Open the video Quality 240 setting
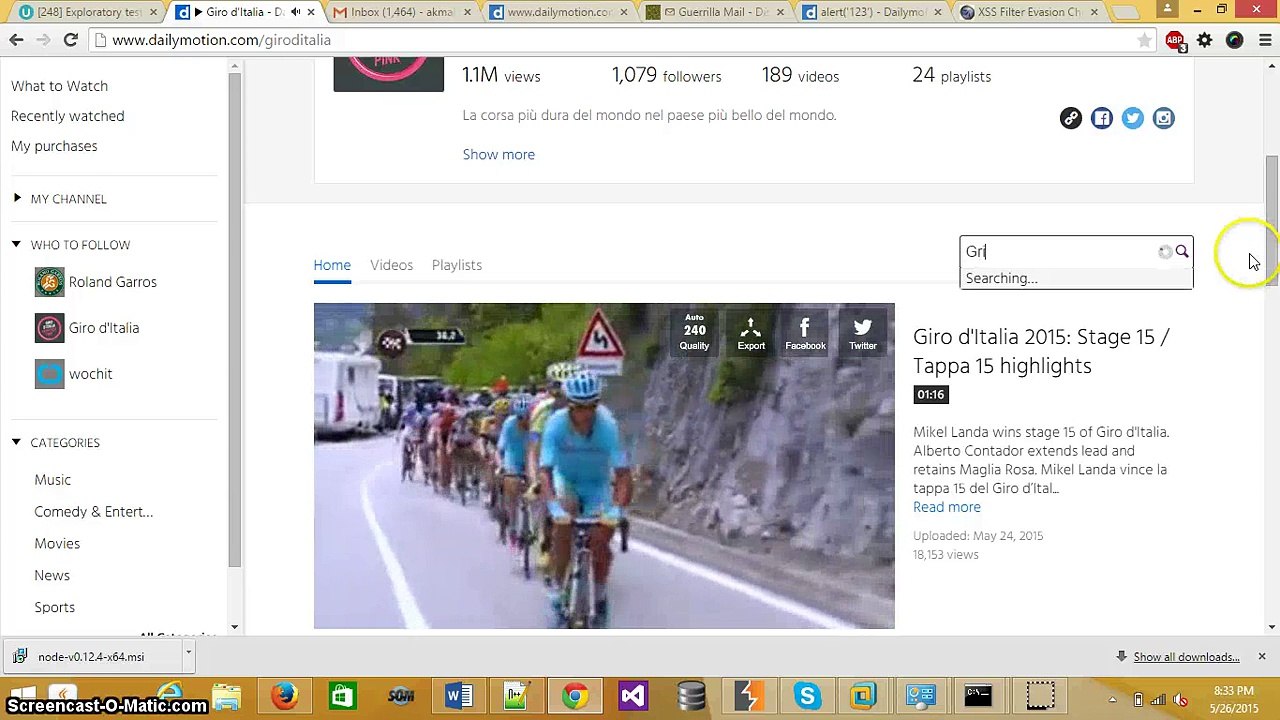The height and width of the screenshot is (720, 1280). (694, 333)
